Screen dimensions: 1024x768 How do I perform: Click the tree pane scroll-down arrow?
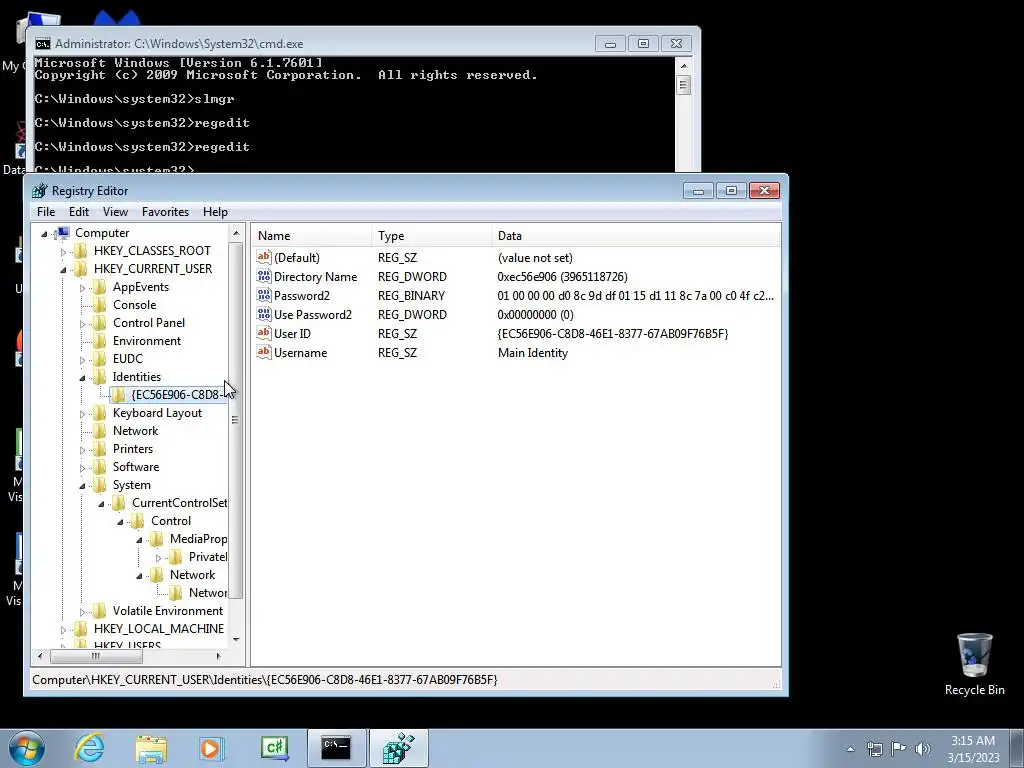click(x=236, y=639)
